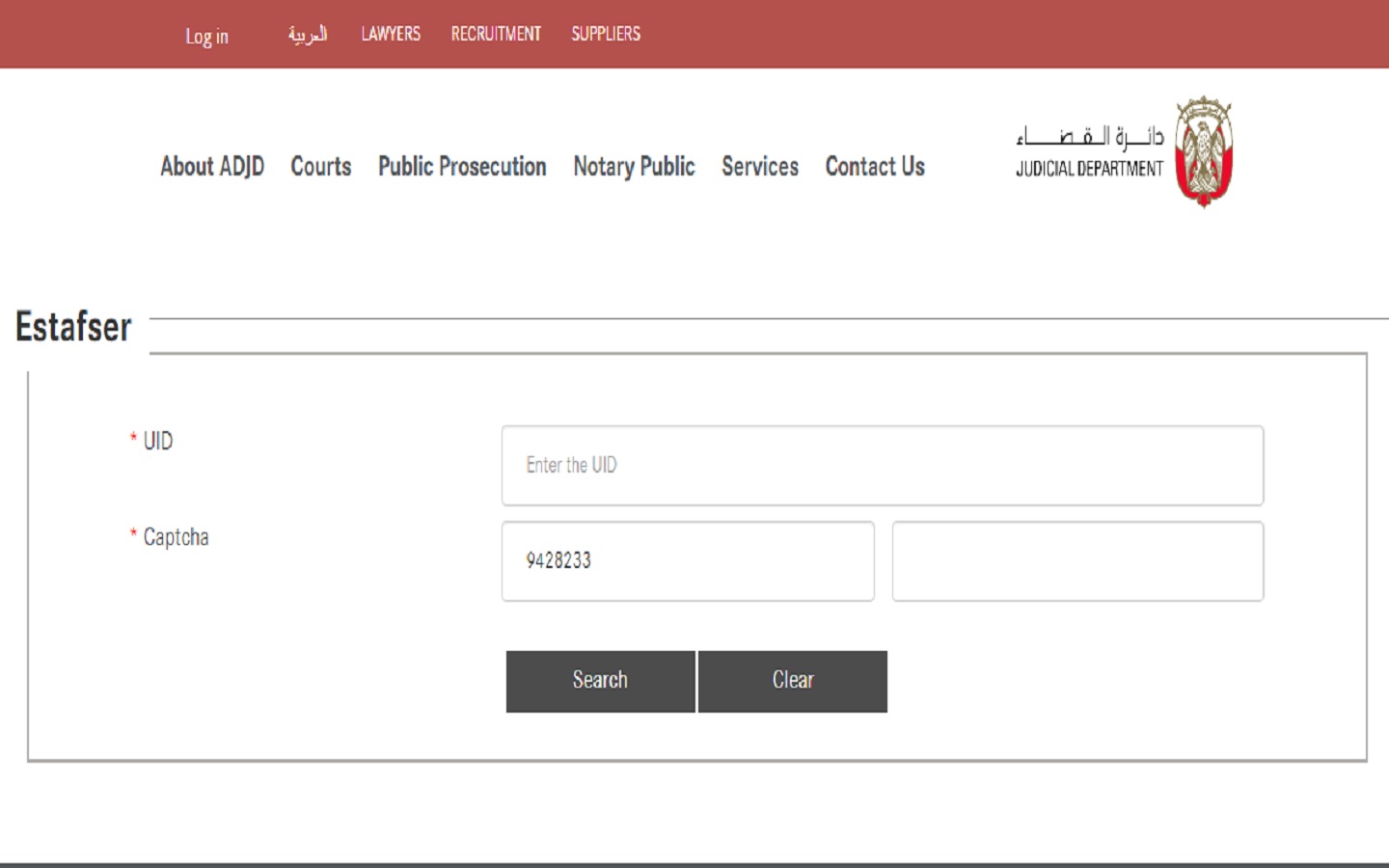Open the Log in page
Screen dimensions: 1389x868
tap(205, 37)
